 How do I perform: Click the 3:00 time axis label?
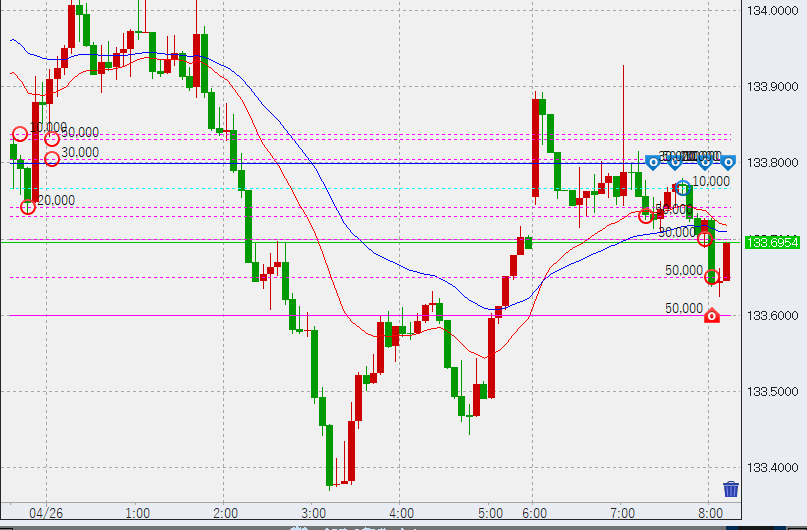[312, 510]
